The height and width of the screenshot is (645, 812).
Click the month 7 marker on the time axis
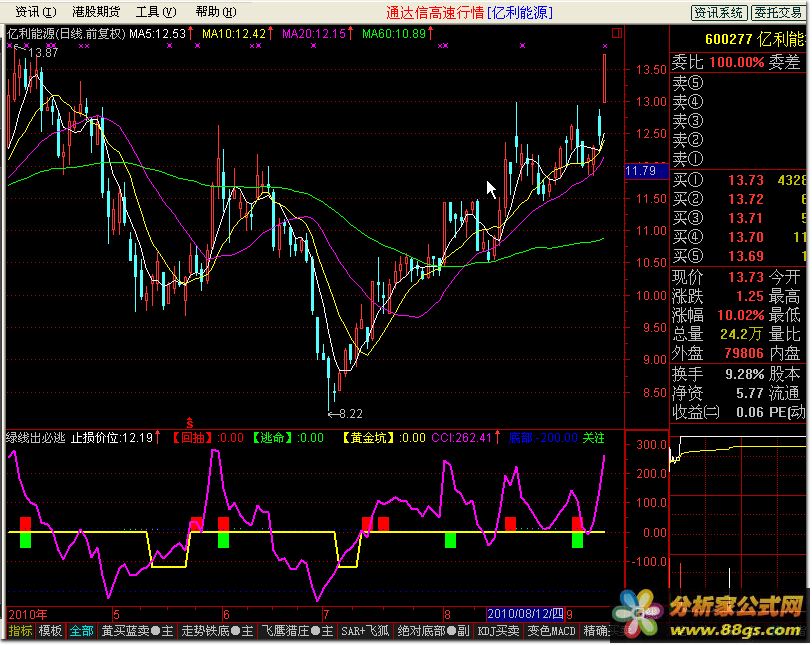326,614
